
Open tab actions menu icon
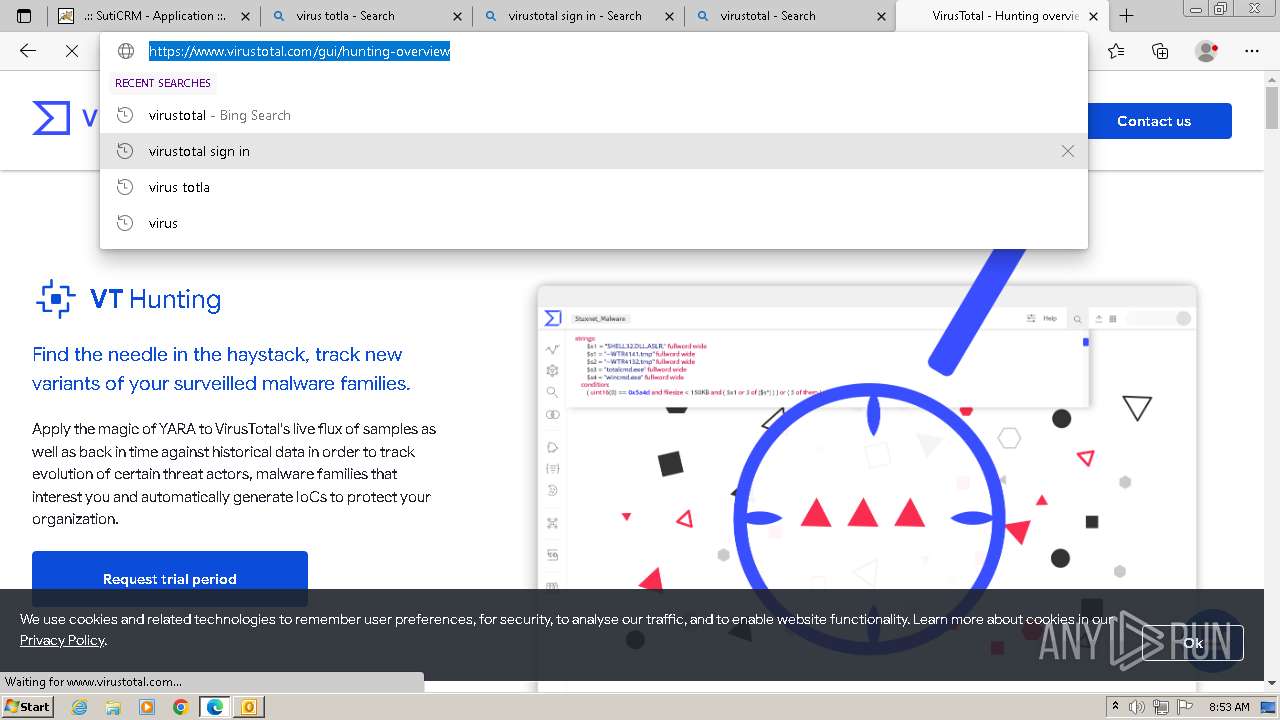click(x=24, y=16)
